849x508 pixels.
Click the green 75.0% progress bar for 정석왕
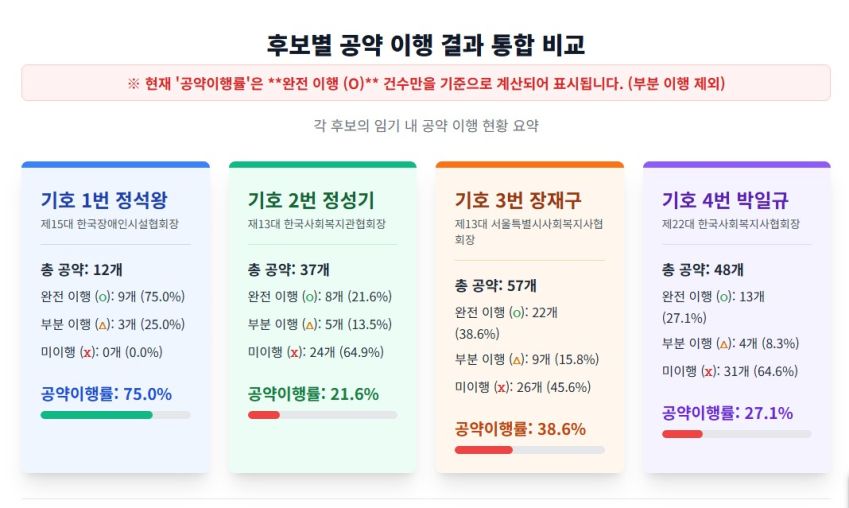pyautogui.click(x=96, y=414)
